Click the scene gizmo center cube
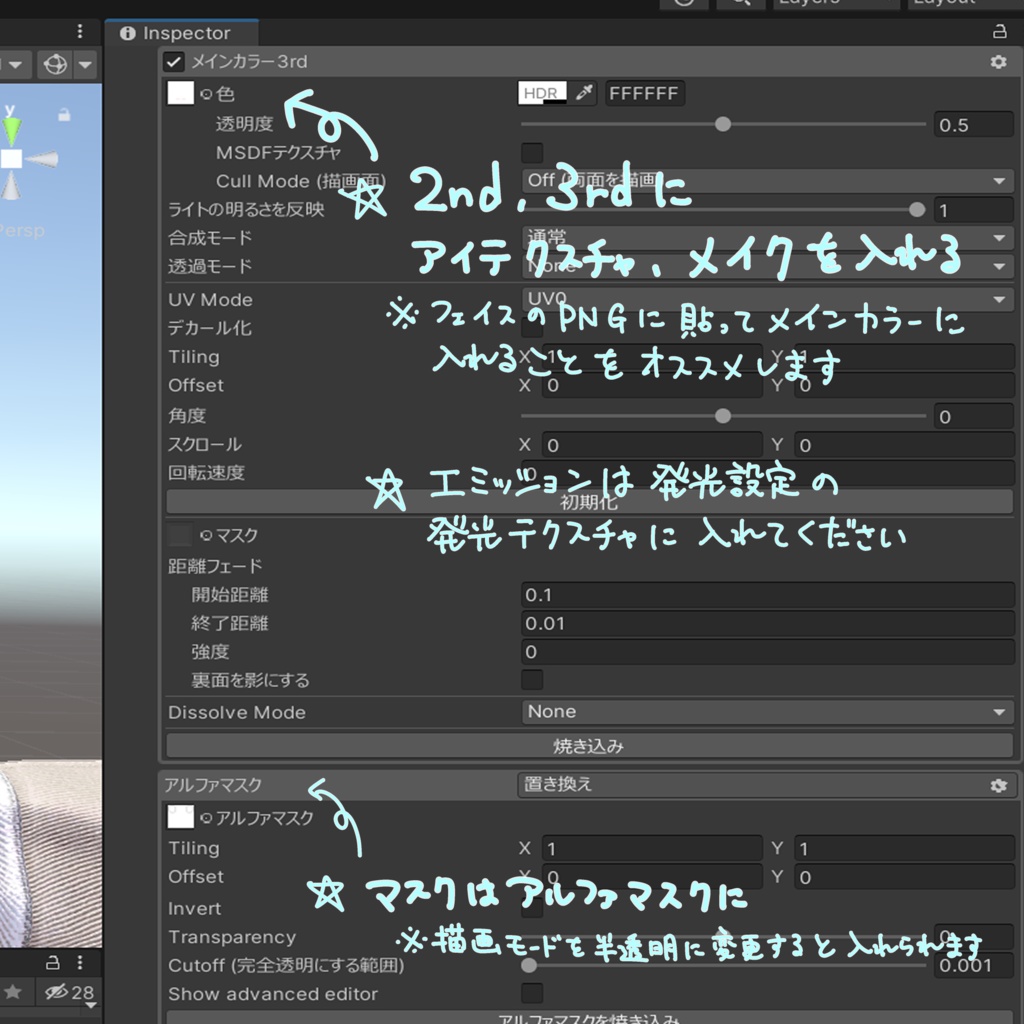1024x1024 pixels. (11, 159)
